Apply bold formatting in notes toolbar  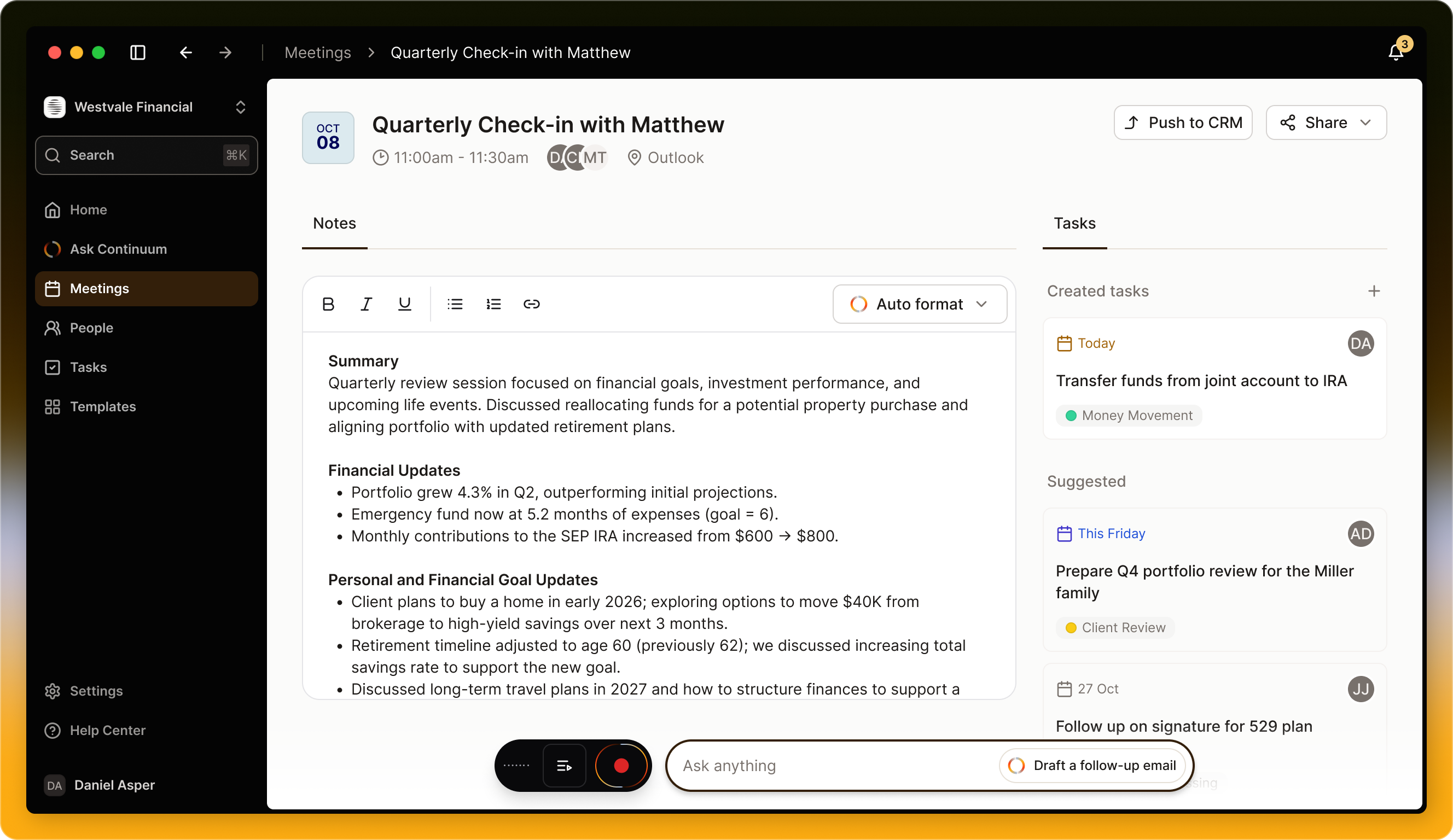328,304
